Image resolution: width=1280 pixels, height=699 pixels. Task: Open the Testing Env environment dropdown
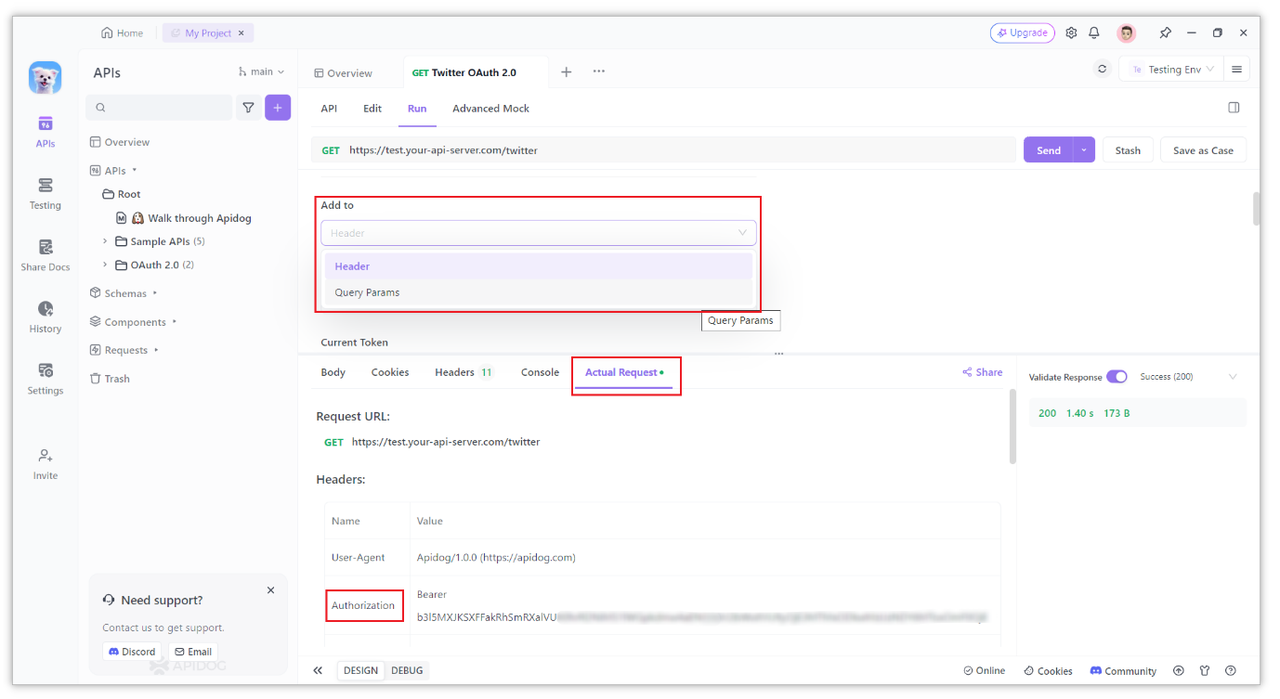[x=1172, y=69]
